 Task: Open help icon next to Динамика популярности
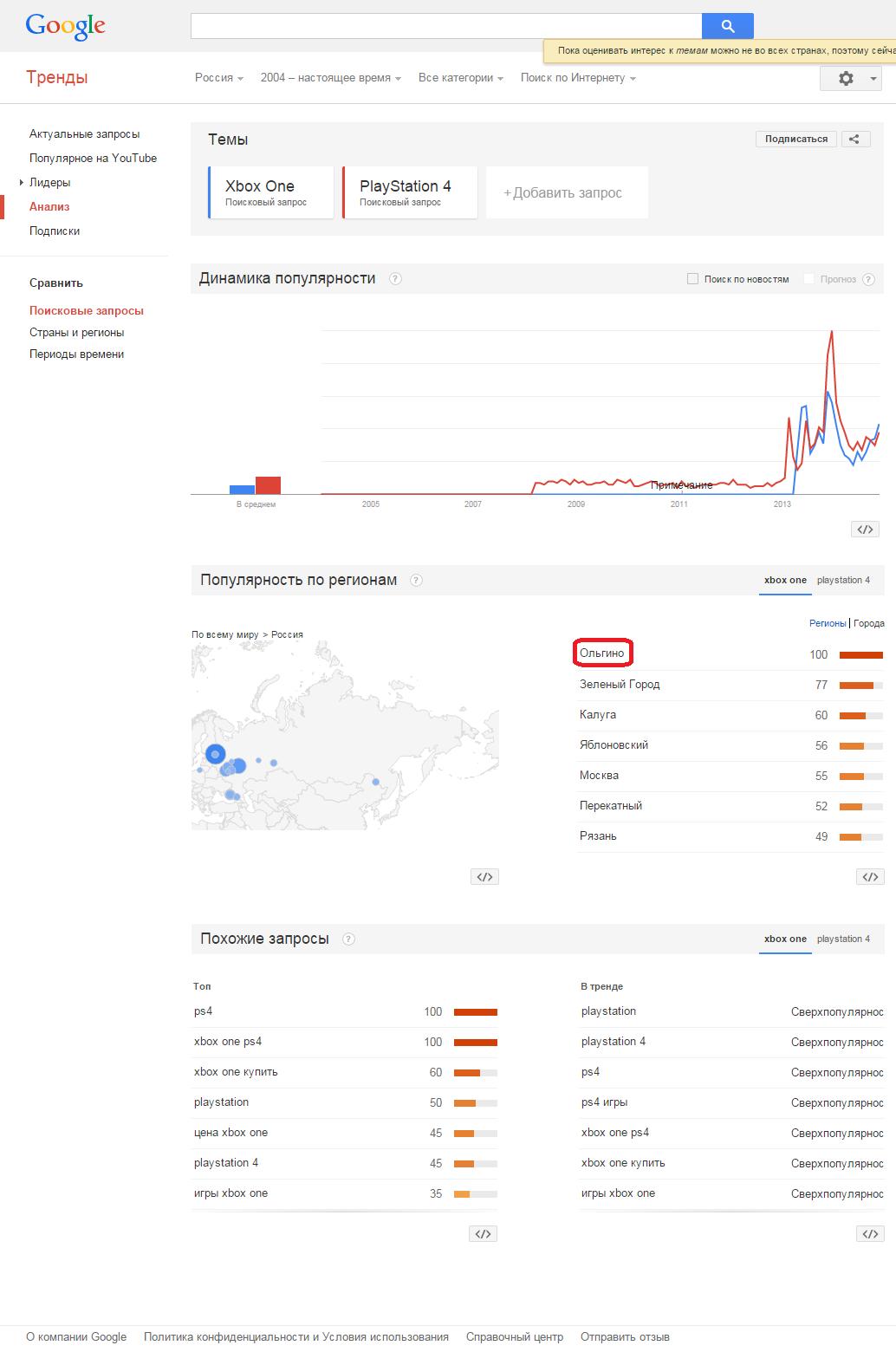(x=395, y=279)
